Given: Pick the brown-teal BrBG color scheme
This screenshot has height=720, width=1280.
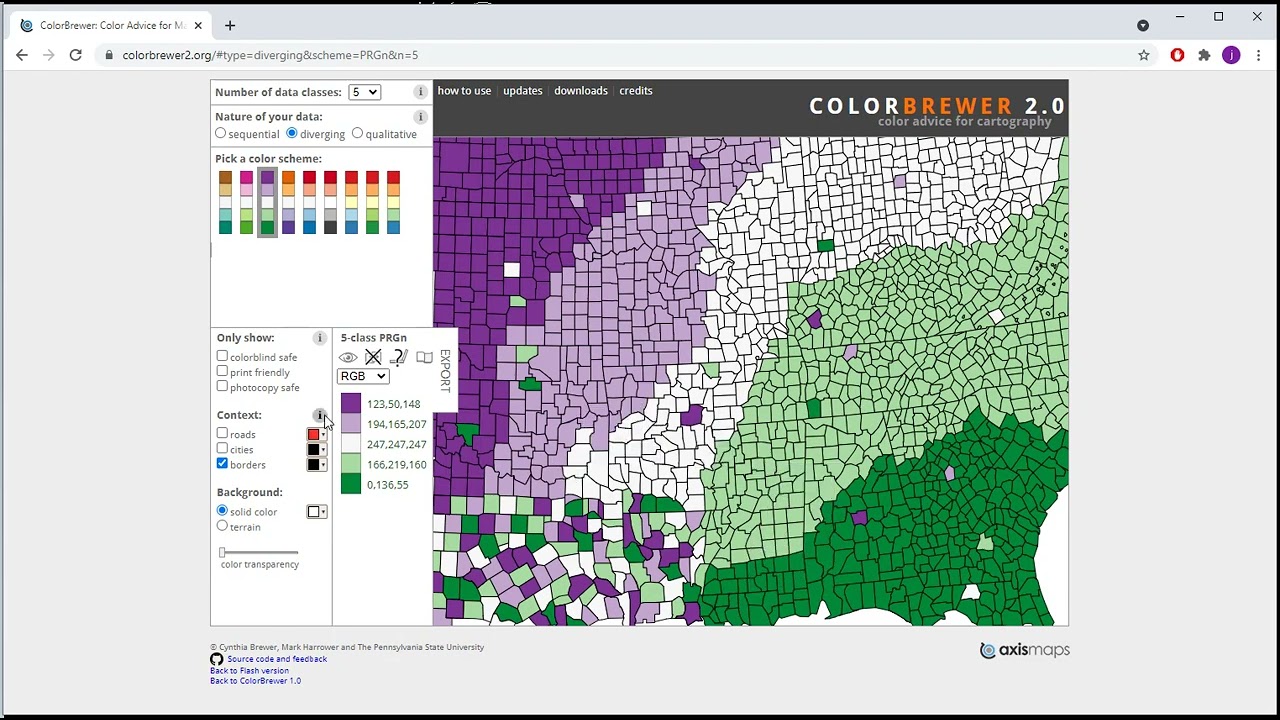Looking at the screenshot, I should (x=225, y=202).
